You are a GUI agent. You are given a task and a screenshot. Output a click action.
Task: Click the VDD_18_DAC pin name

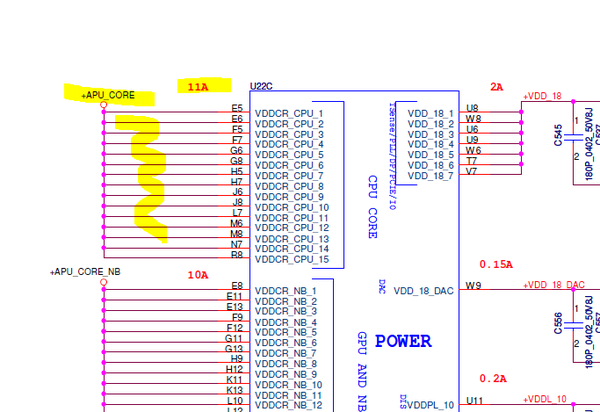point(423,291)
